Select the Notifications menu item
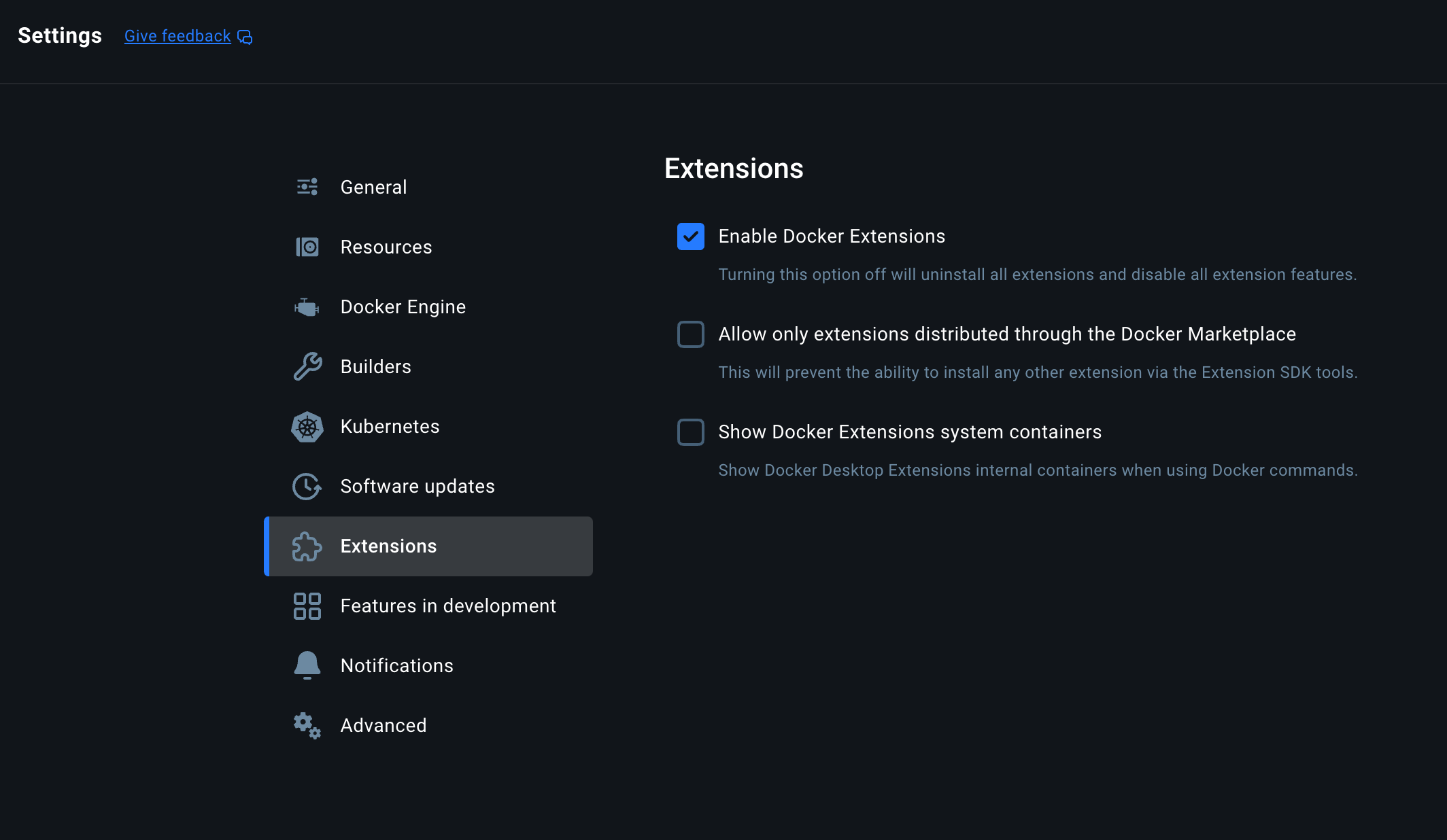The width and height of the screenshot is (1447, 840). coord(396,666)
